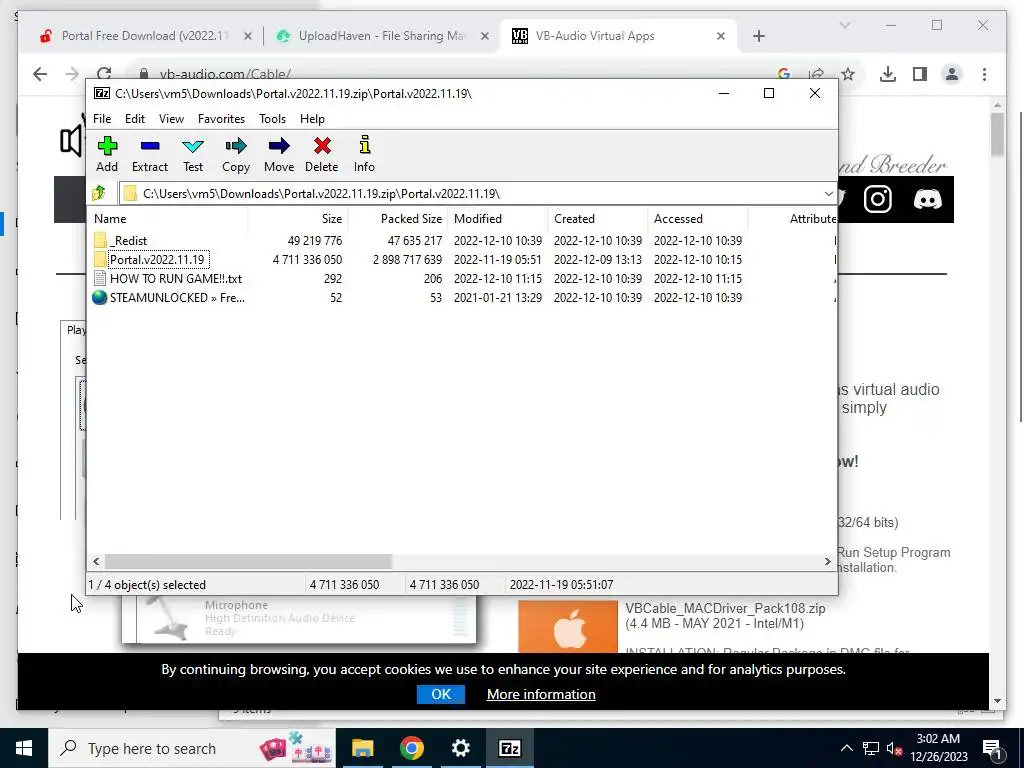This screenshot has height=768, width=1024.
Task: Open the File menu in 7-Zip
Action: coord(102,119)
